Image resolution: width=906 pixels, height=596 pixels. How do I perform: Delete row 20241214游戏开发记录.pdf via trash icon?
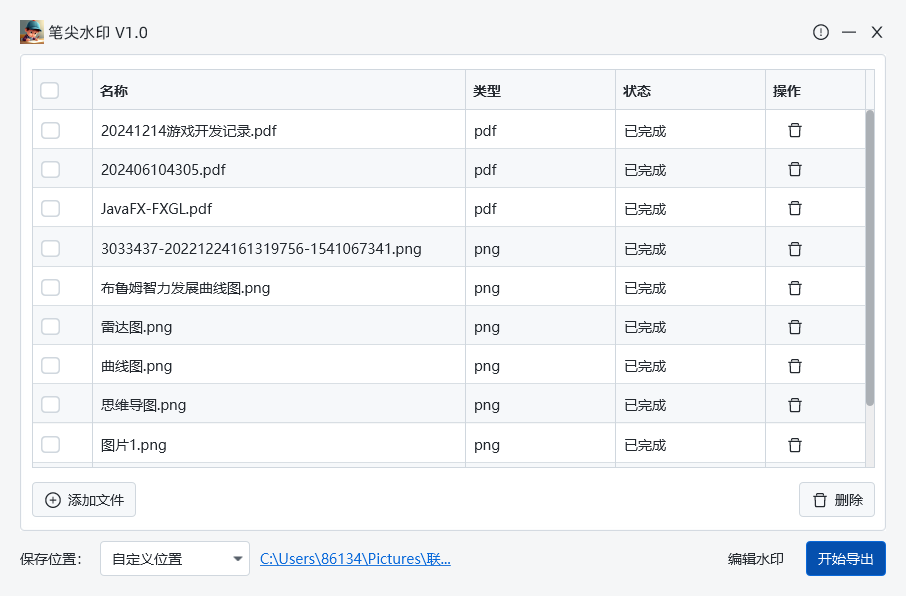click(795, 130)
